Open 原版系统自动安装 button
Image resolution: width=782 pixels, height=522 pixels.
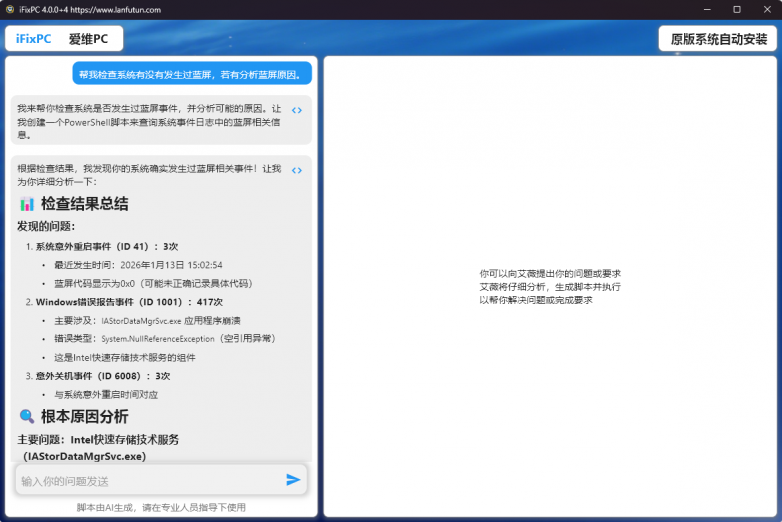point(717,39)
